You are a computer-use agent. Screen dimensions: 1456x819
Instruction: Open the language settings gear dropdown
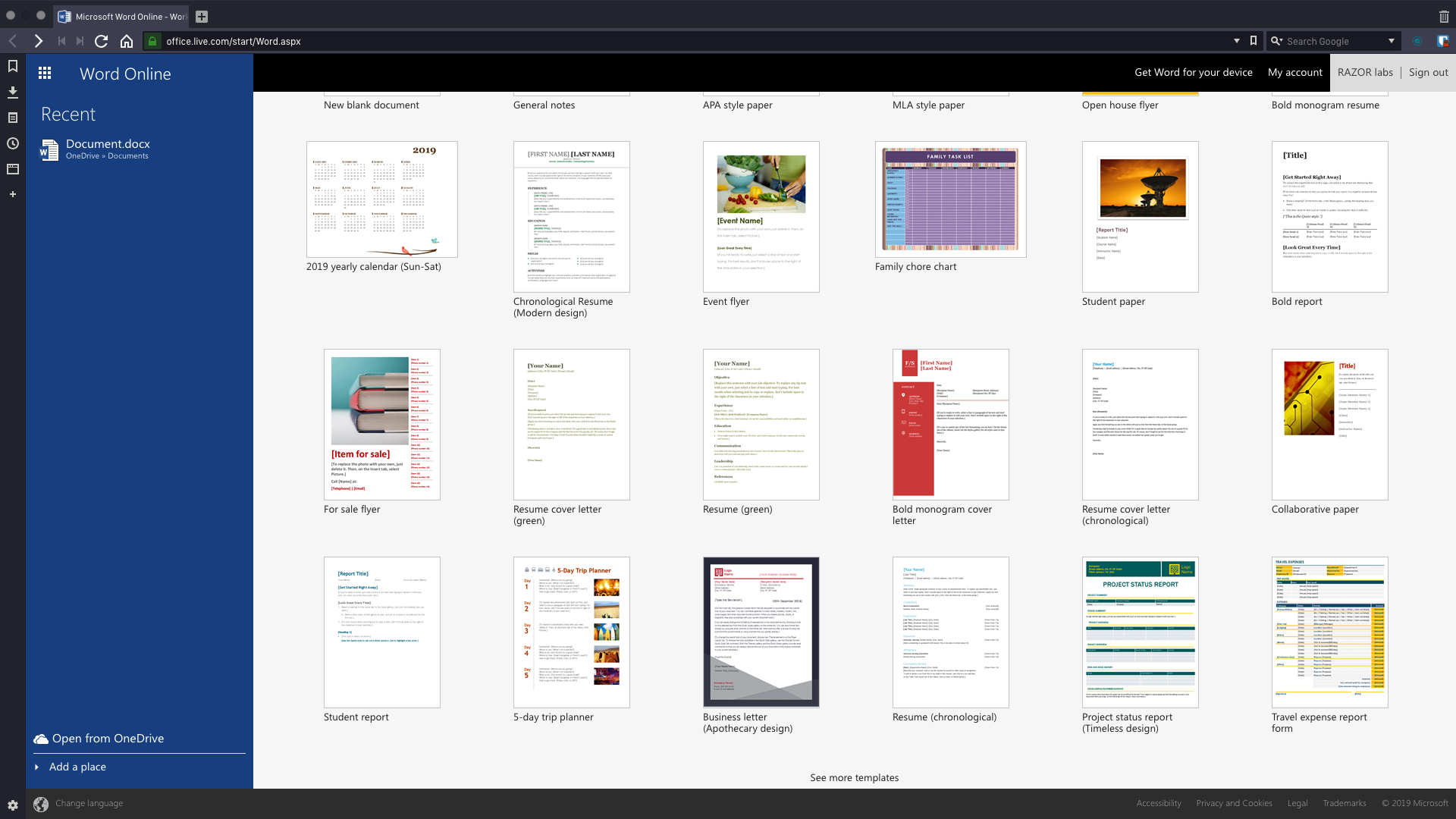tap(12, 803)
